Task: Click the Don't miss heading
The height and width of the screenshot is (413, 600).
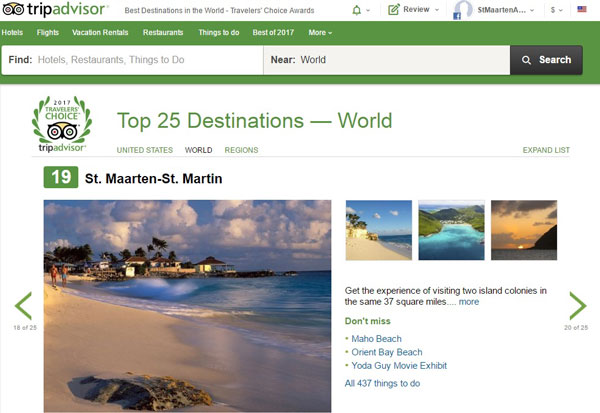Action: (368, 321)
